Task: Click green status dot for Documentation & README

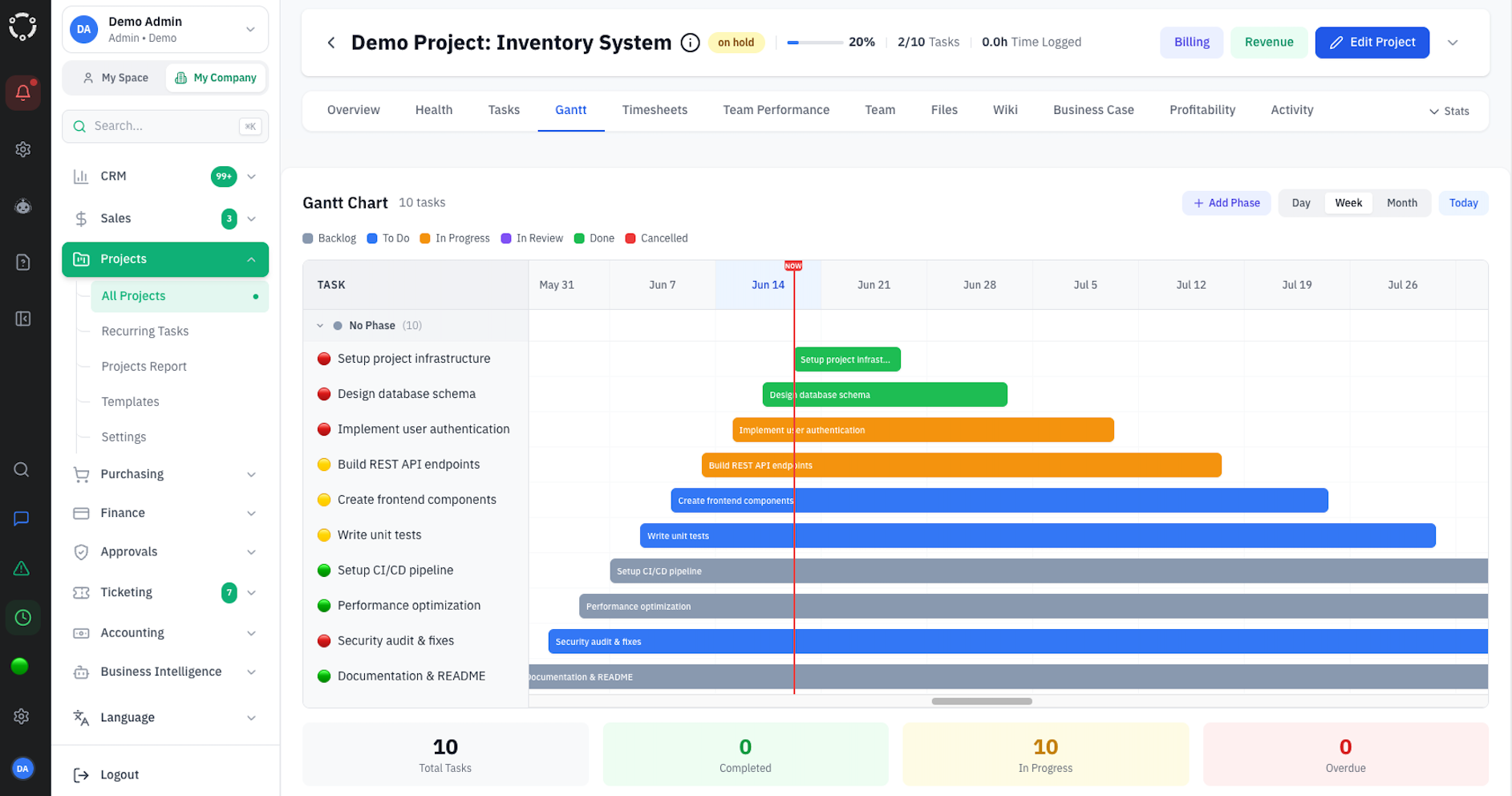Action: tap(324, 676)
